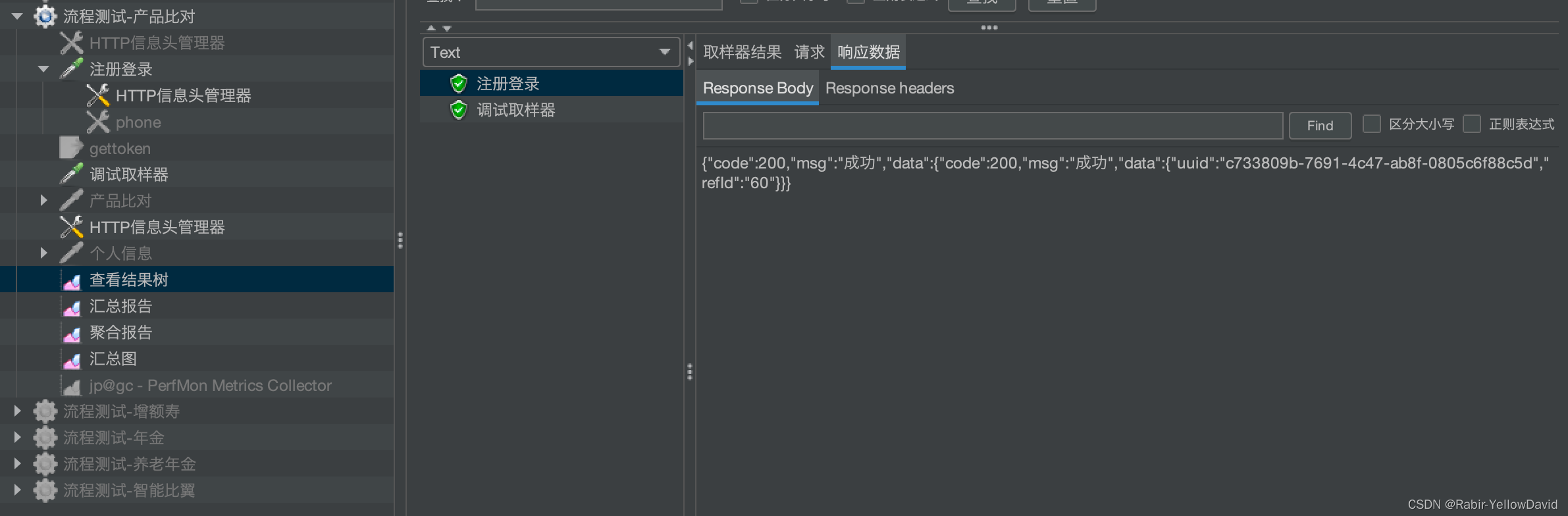Viewport: 1568px width, 516px height.
Task: Switch to the 响应数据 tab
Action: tap(868, 52)
